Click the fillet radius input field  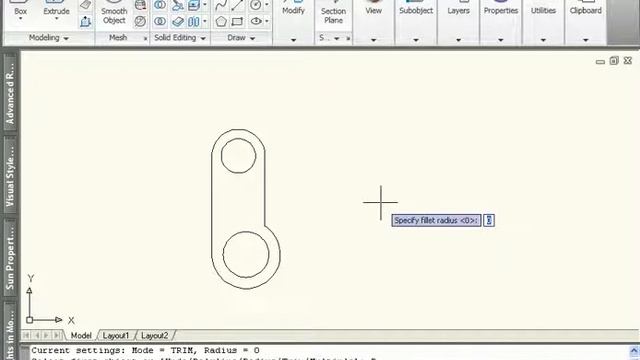[489, 220]
